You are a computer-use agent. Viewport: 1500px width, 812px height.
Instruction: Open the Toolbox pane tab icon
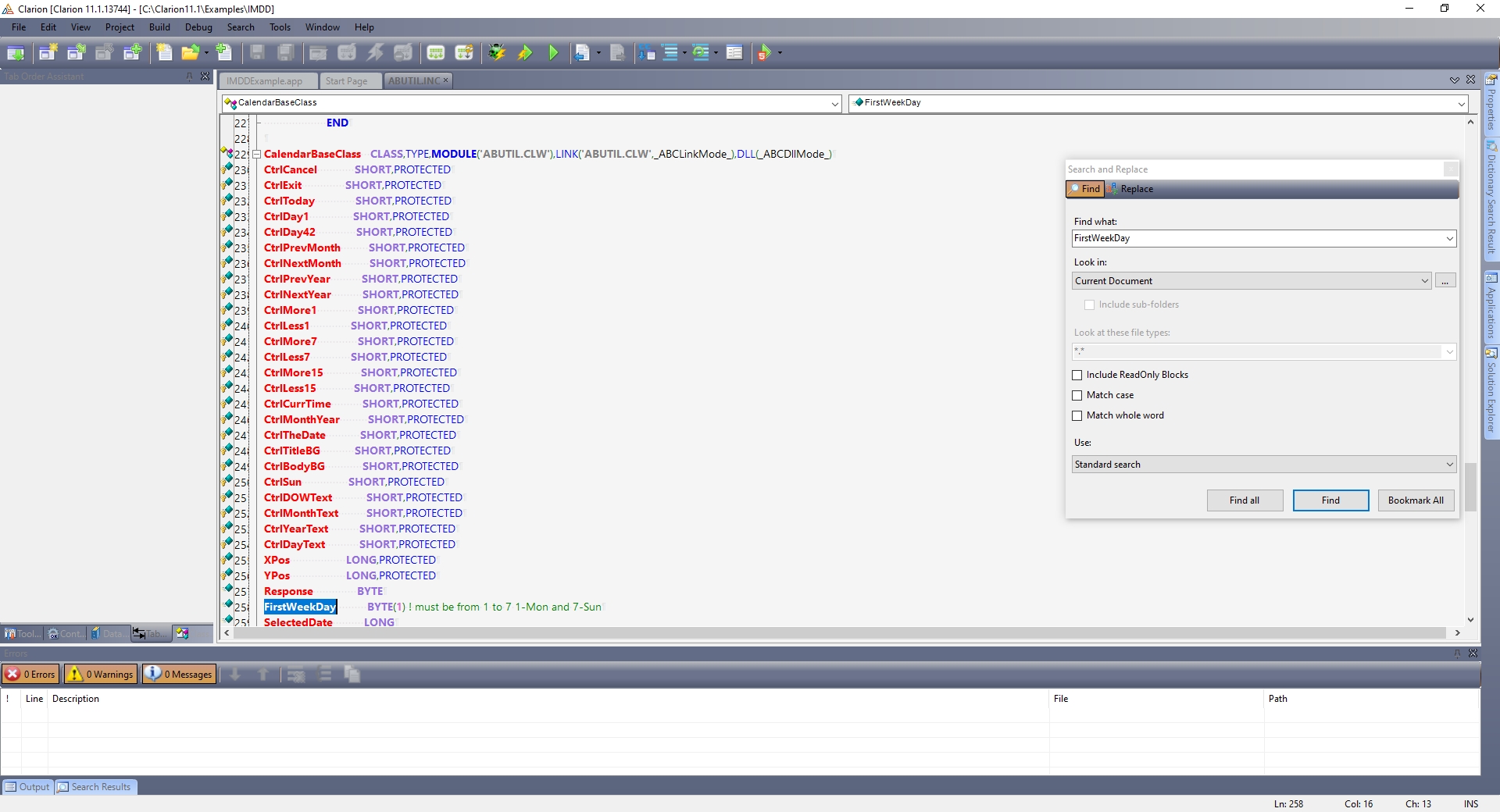pos(11,634)
